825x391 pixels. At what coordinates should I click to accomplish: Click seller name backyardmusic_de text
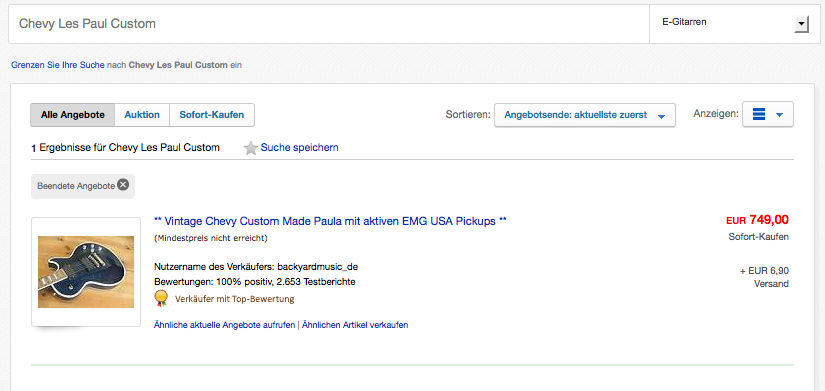pos(318,266)
